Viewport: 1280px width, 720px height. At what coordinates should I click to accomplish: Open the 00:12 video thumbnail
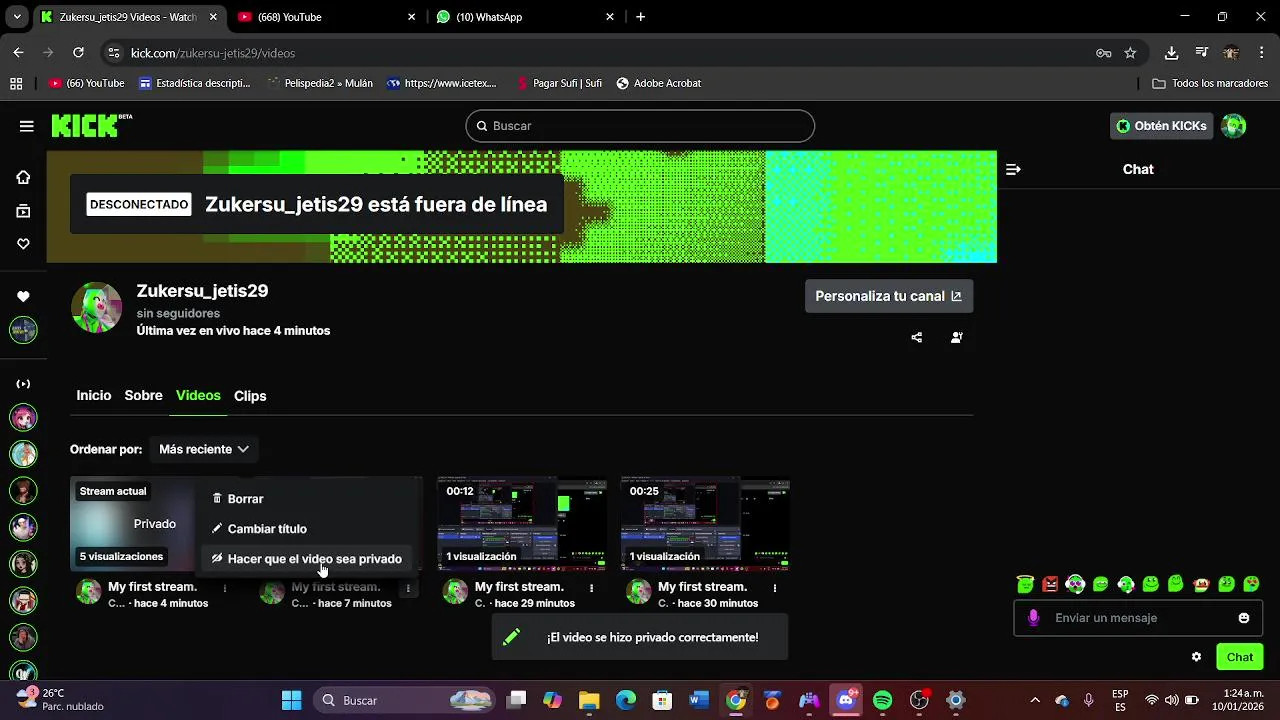tap(522, 524)
